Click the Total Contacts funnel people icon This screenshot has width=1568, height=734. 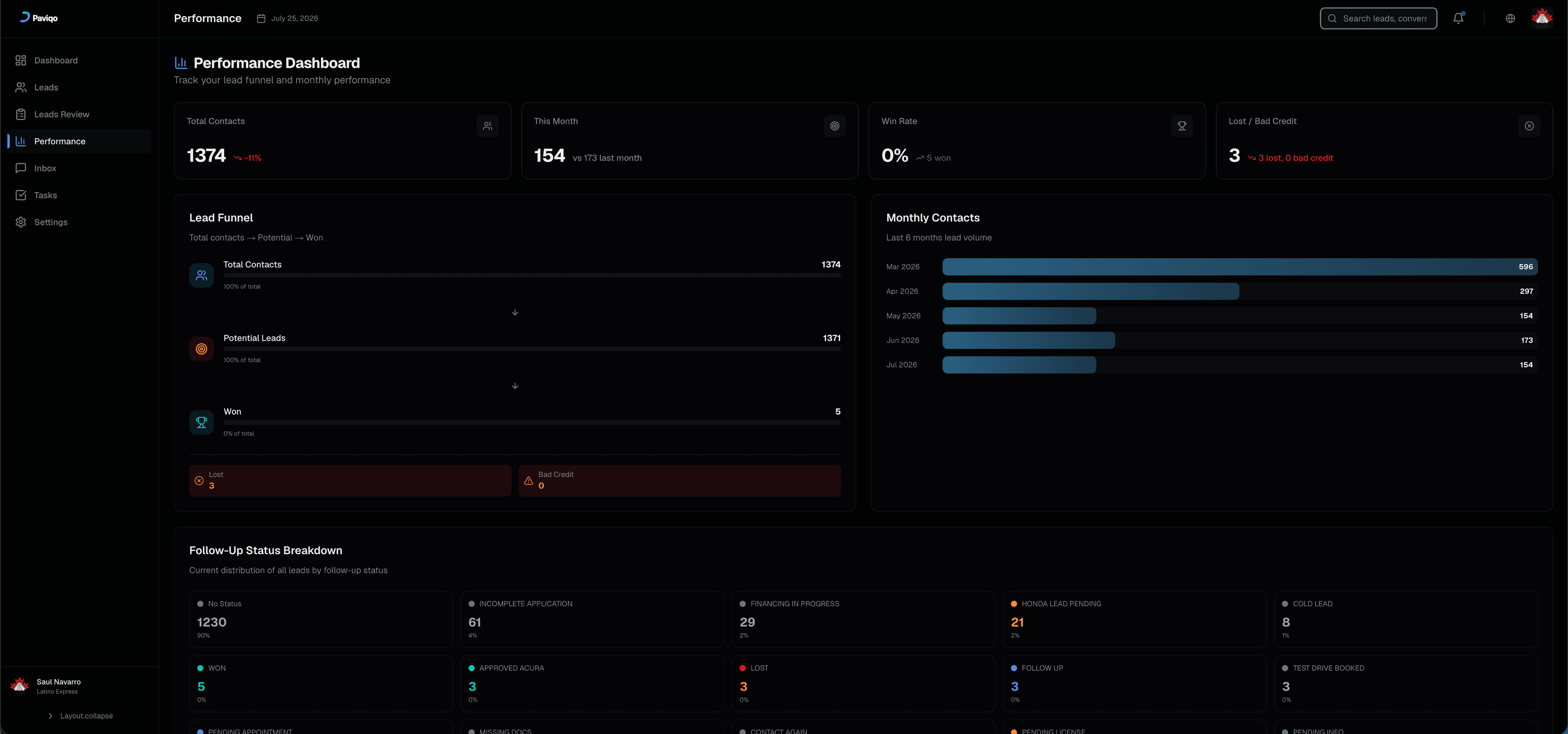(201, 275)
